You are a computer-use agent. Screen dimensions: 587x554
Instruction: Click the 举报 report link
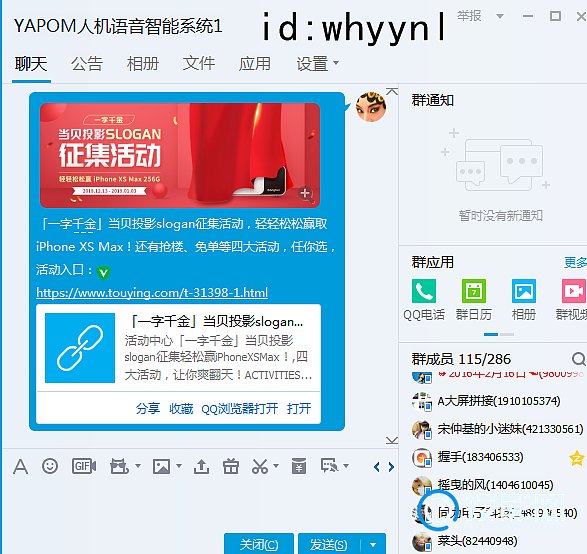pos(469,16)
